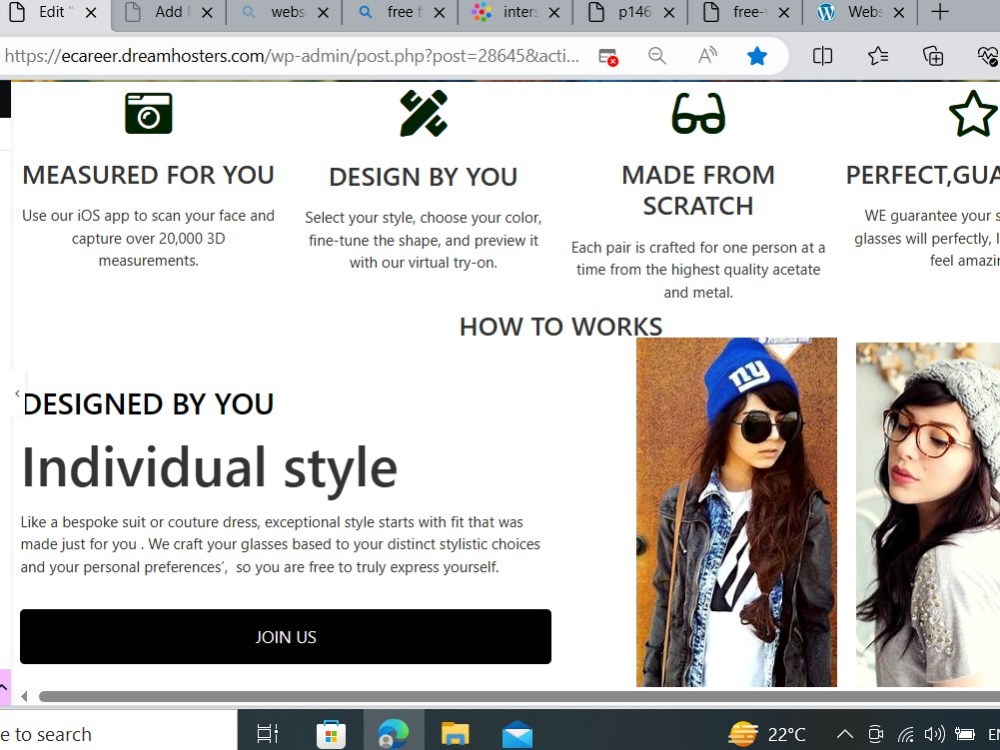
Task: Close the Edit tab
Action: click(x=91, y=12)
